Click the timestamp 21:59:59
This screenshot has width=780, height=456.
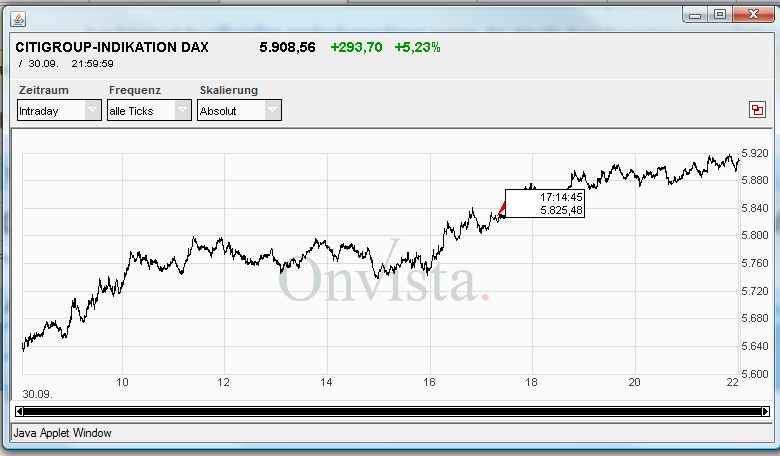93,64
